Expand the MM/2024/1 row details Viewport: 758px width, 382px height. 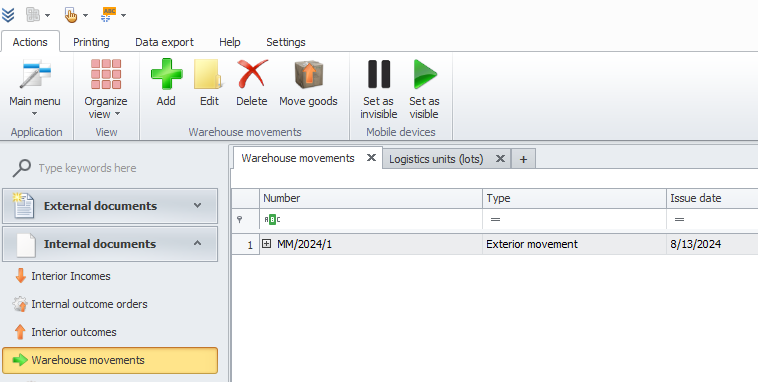[266, 244]
